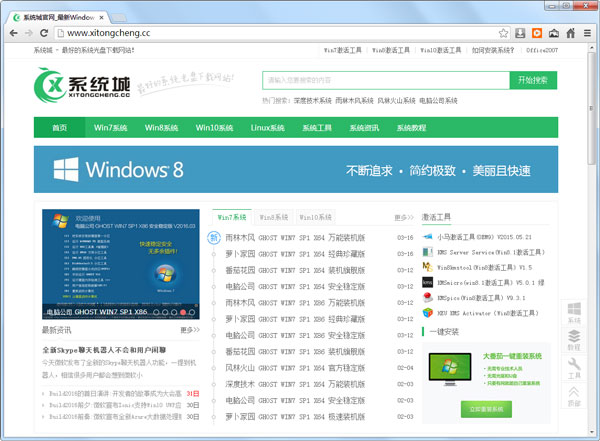Open the Linux系统 navigation item
Screen dimensions: 600x441
pos(267,127)
